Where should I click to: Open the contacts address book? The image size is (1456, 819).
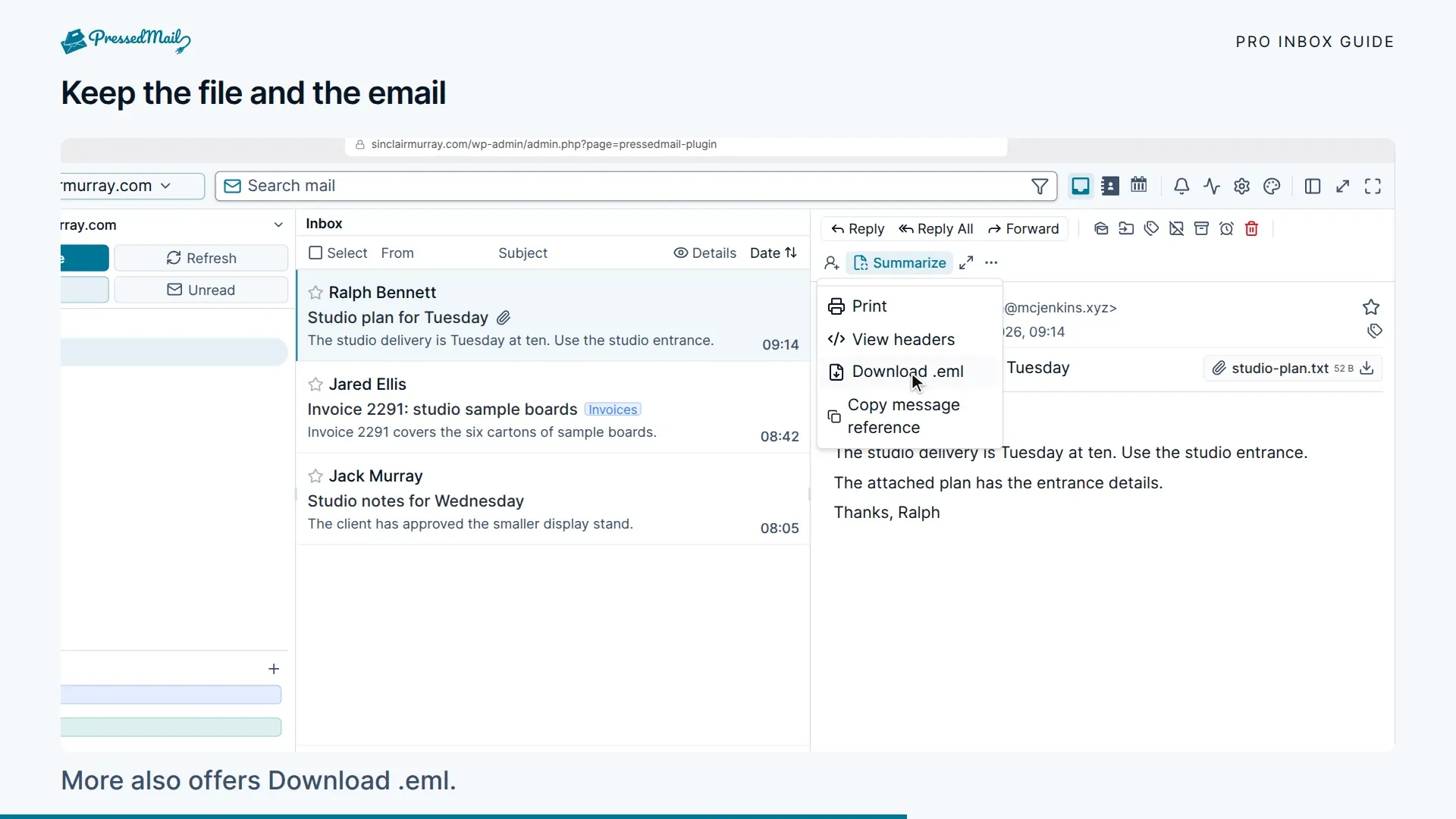click(x=1110, y=187)
